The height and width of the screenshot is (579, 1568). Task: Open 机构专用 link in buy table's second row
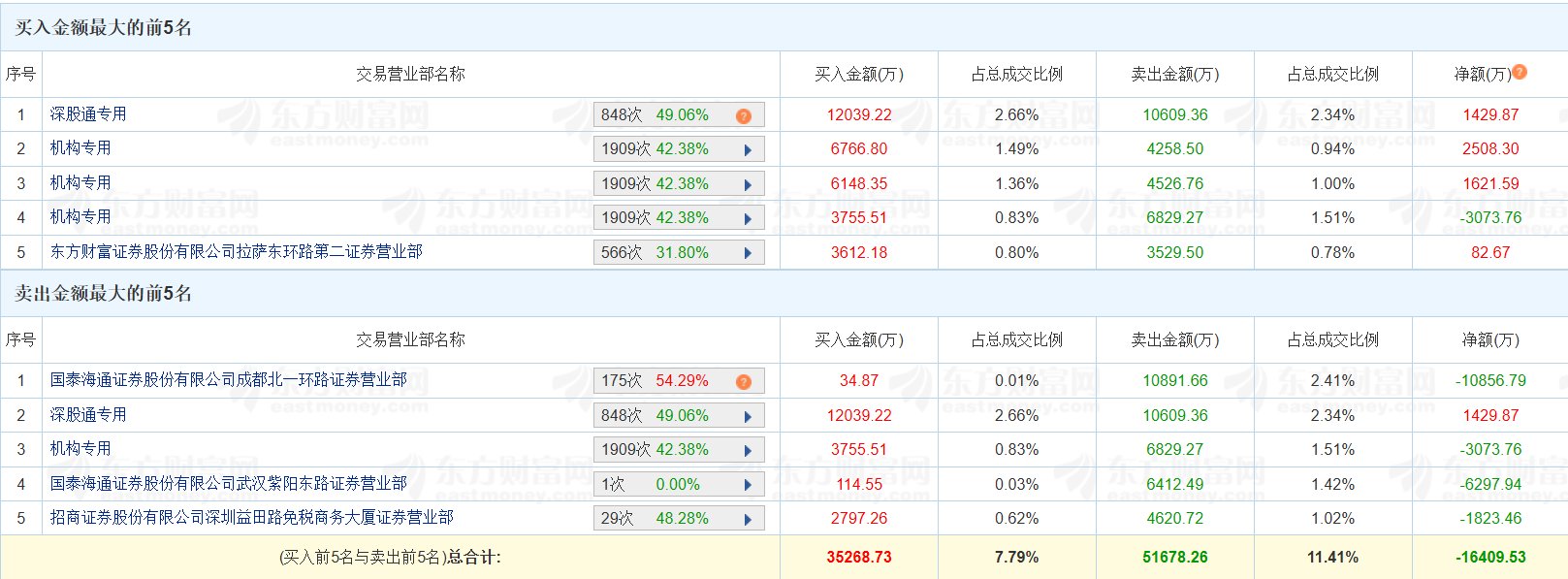pyautogui.click(x=80, y=148)
